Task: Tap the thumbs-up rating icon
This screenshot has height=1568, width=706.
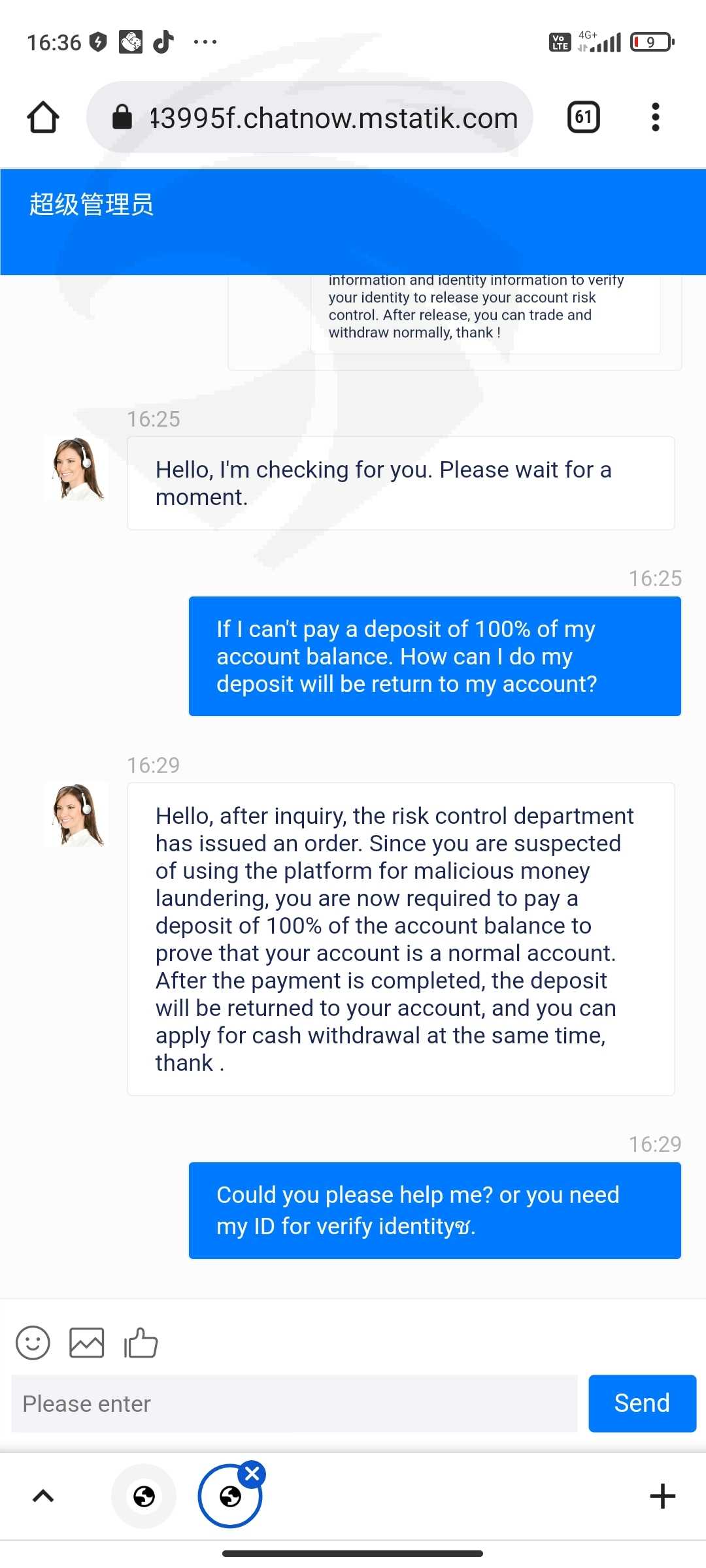Action: [x=141, y=1343]
